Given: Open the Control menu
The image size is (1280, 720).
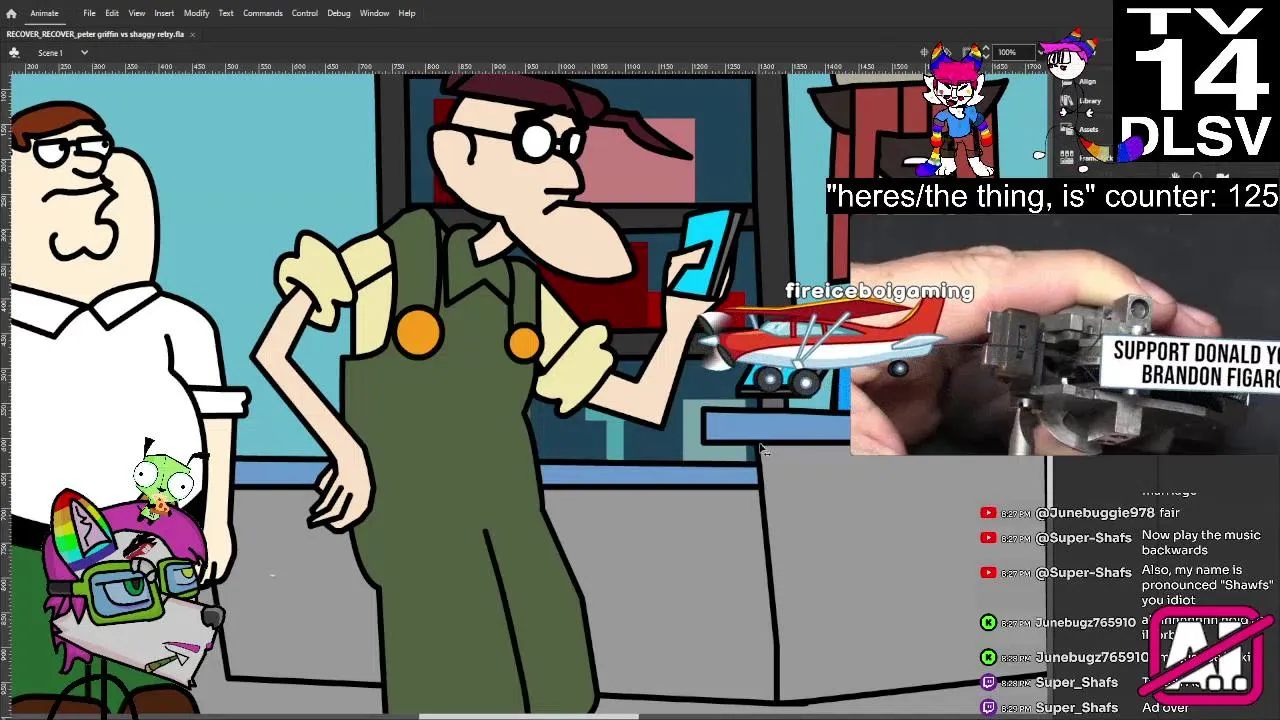Looking at the screenshot, I should tap(305, 13).
